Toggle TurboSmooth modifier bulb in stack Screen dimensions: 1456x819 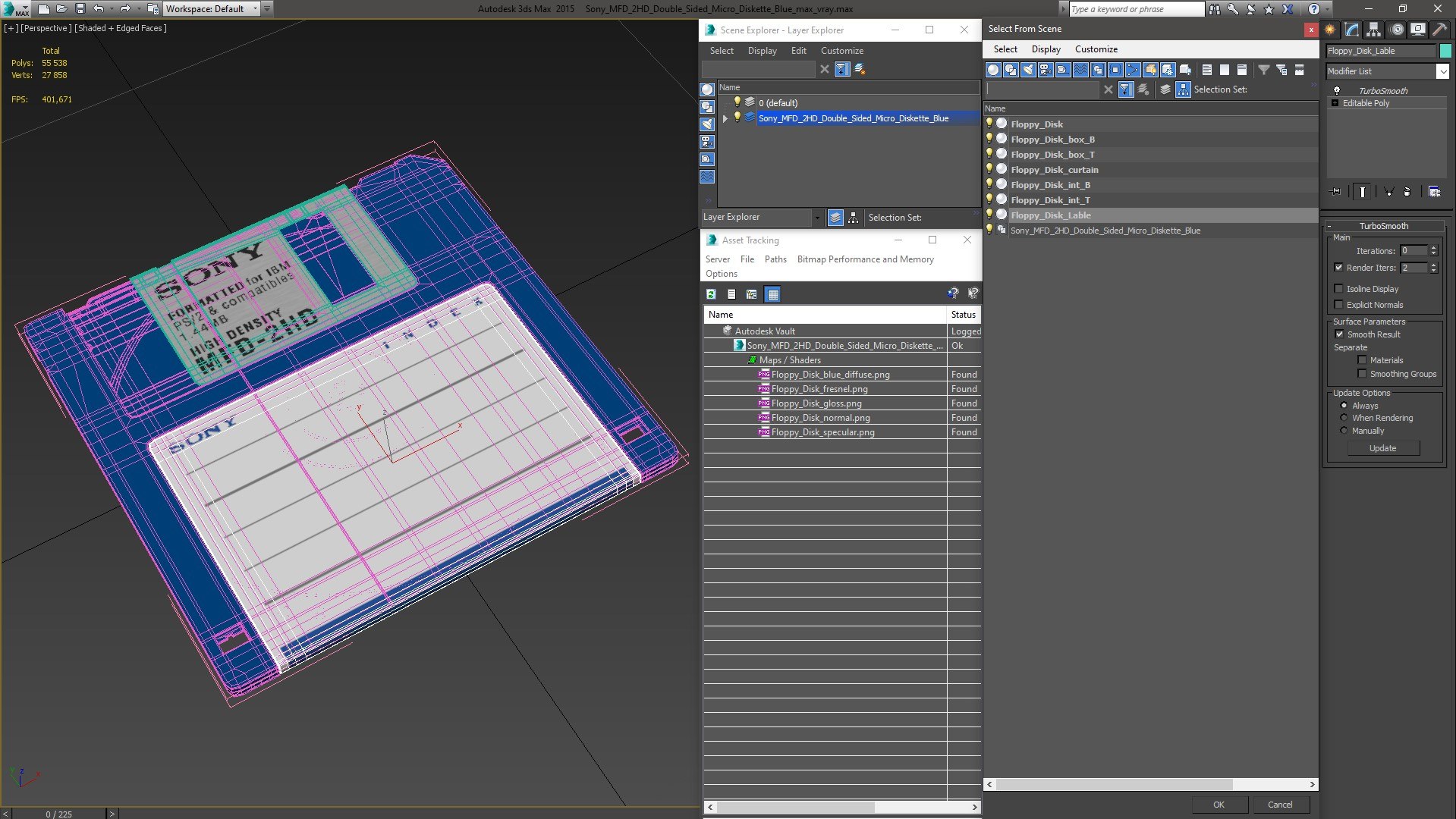(1337, 91)
